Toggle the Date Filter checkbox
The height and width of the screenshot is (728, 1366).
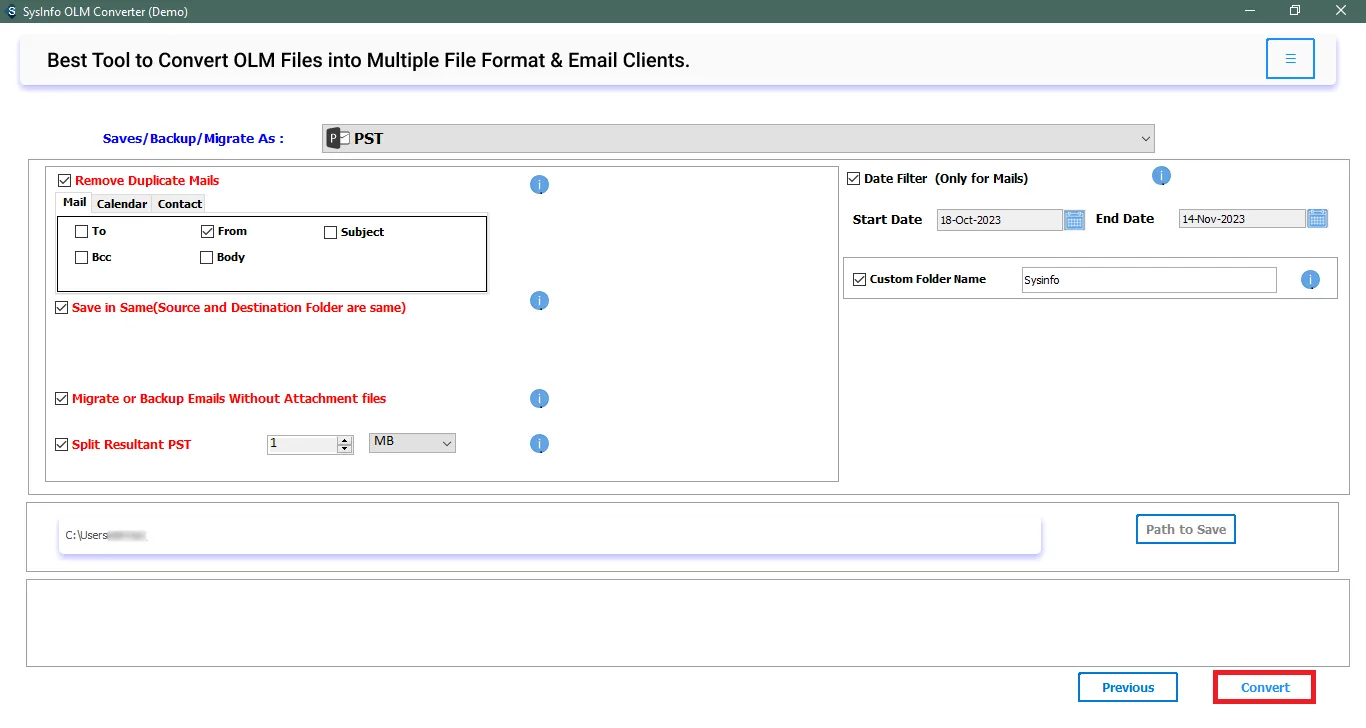[854, 179]
